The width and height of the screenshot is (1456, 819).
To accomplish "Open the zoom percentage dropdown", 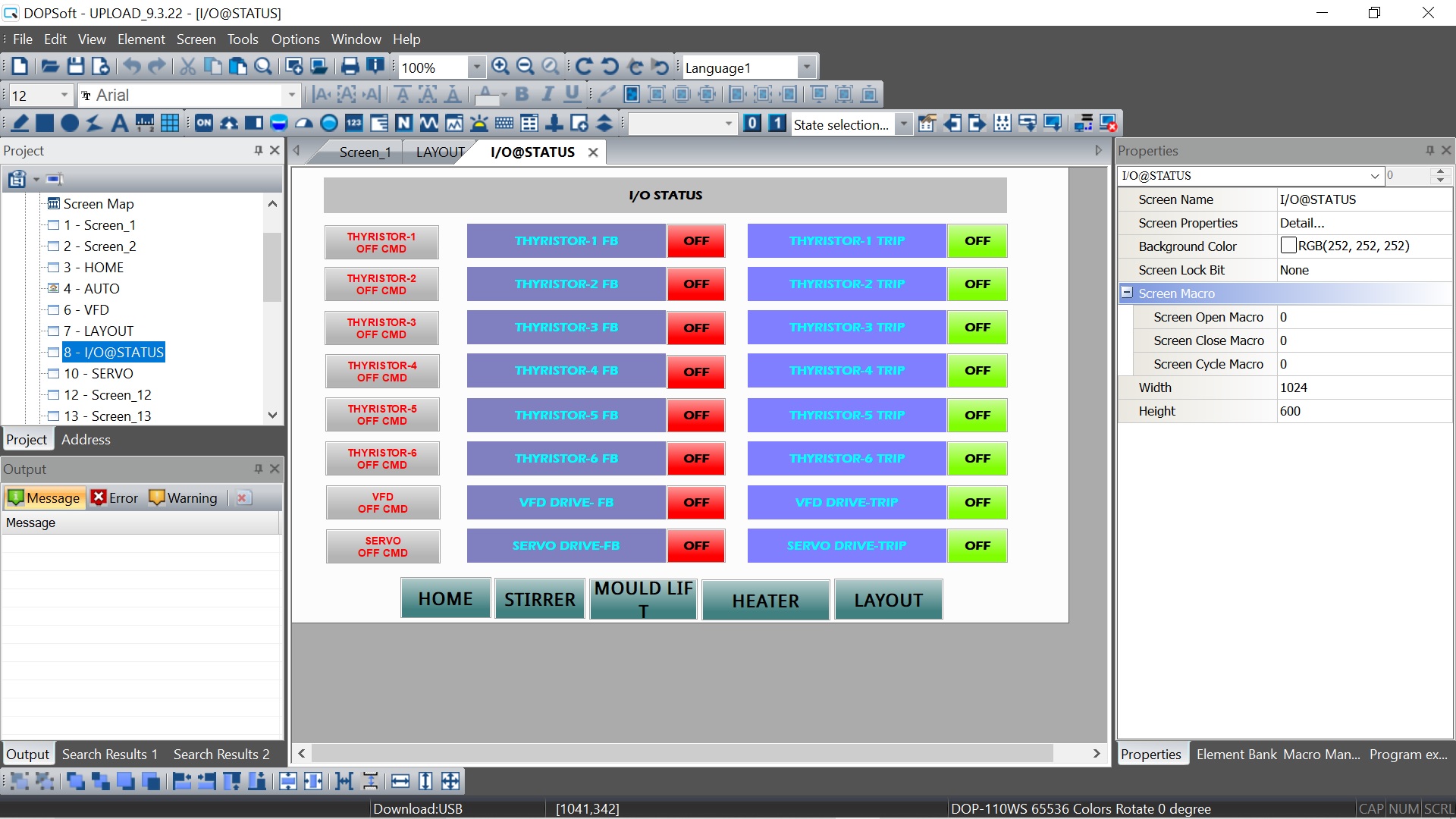I will pos(476,67).
